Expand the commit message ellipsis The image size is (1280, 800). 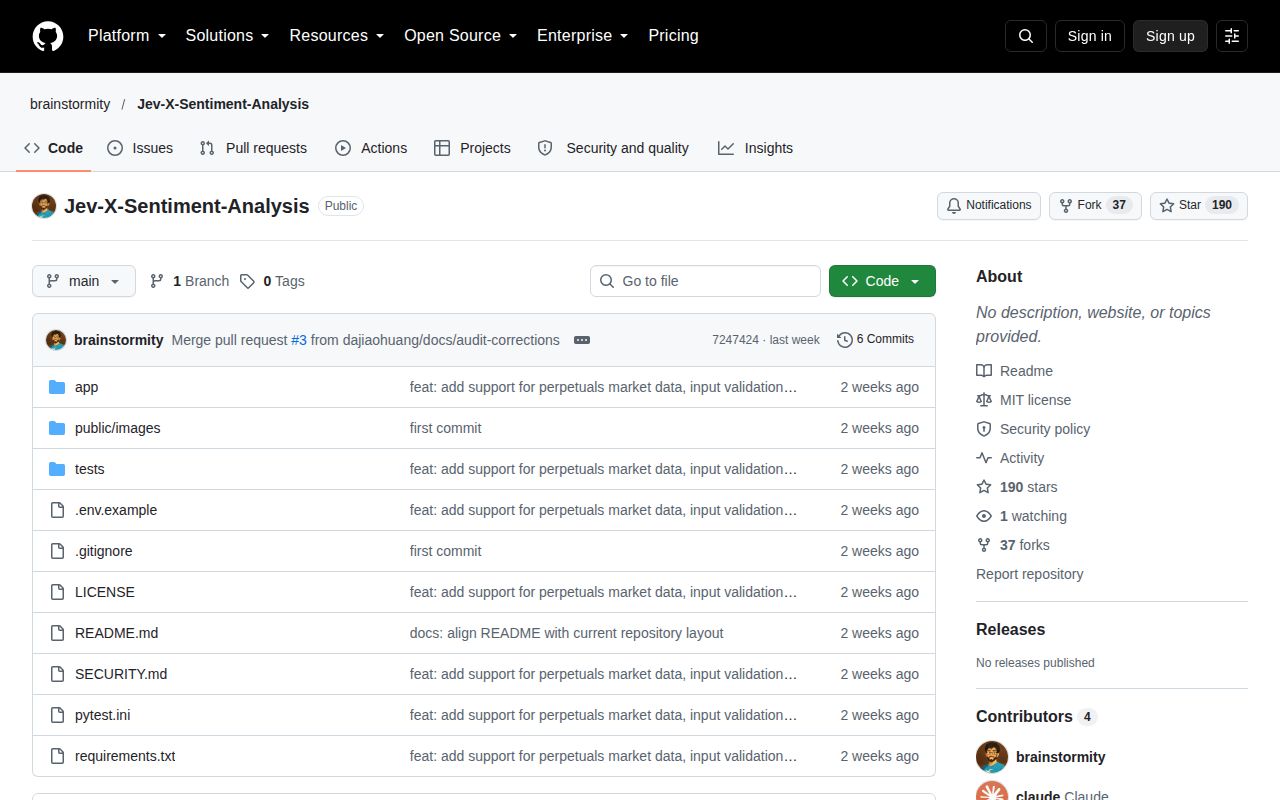tap(582, 340)
